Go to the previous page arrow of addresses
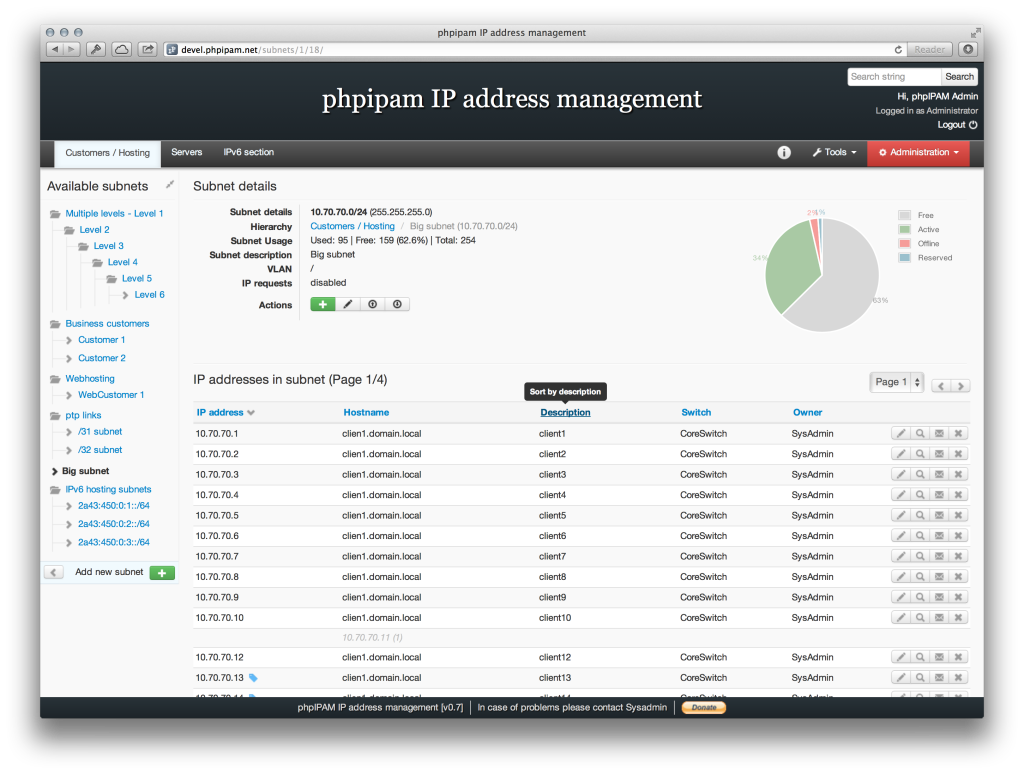Image resolution: width=1024 pixels, height=774 pixels. pos(941,386)
